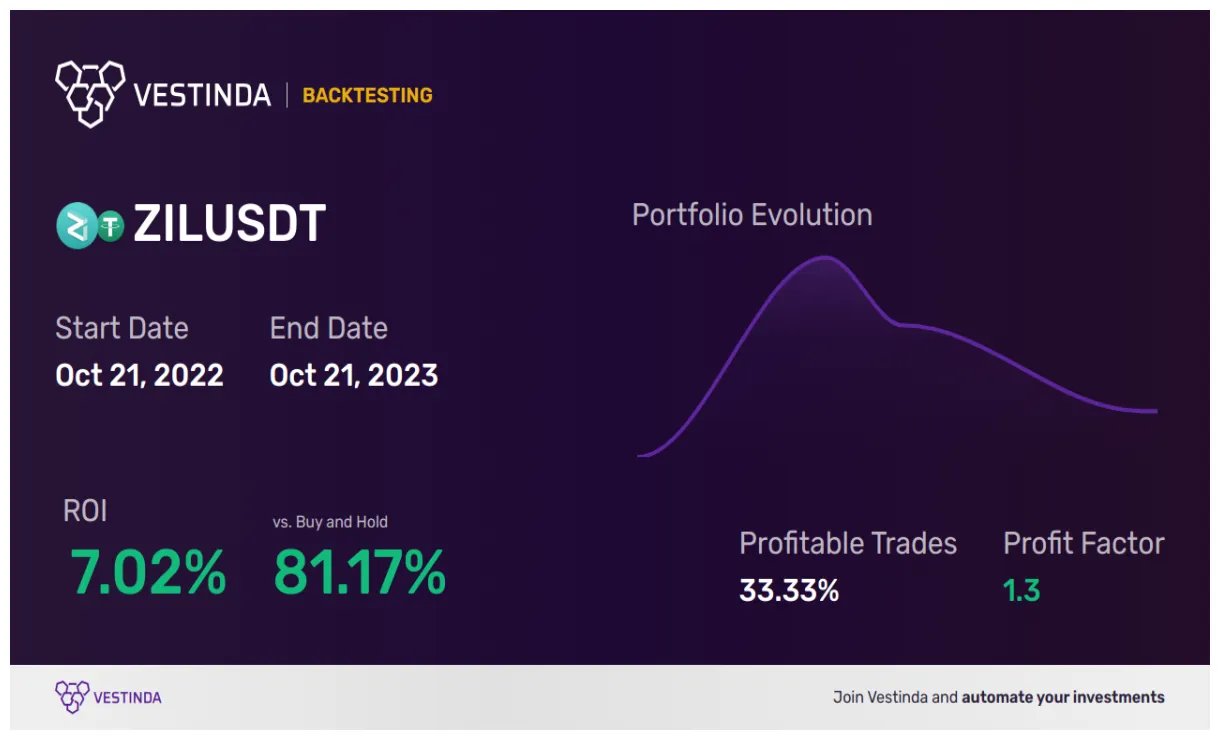
Task: Click the Profit Factor value 1.3
Action: (x=1021, y=591)
